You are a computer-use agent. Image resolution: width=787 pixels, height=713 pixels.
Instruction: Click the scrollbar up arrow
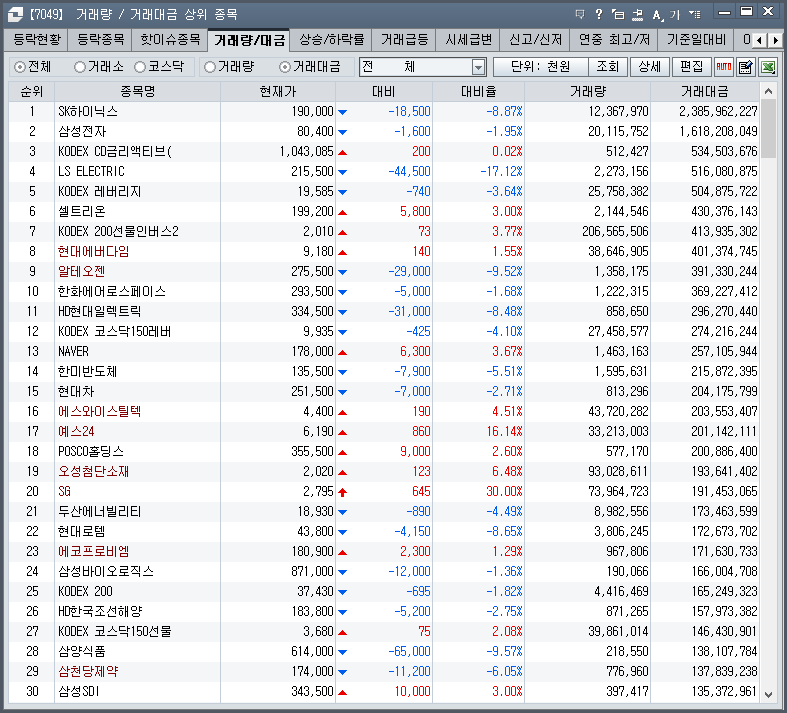[x=768, y=91]
